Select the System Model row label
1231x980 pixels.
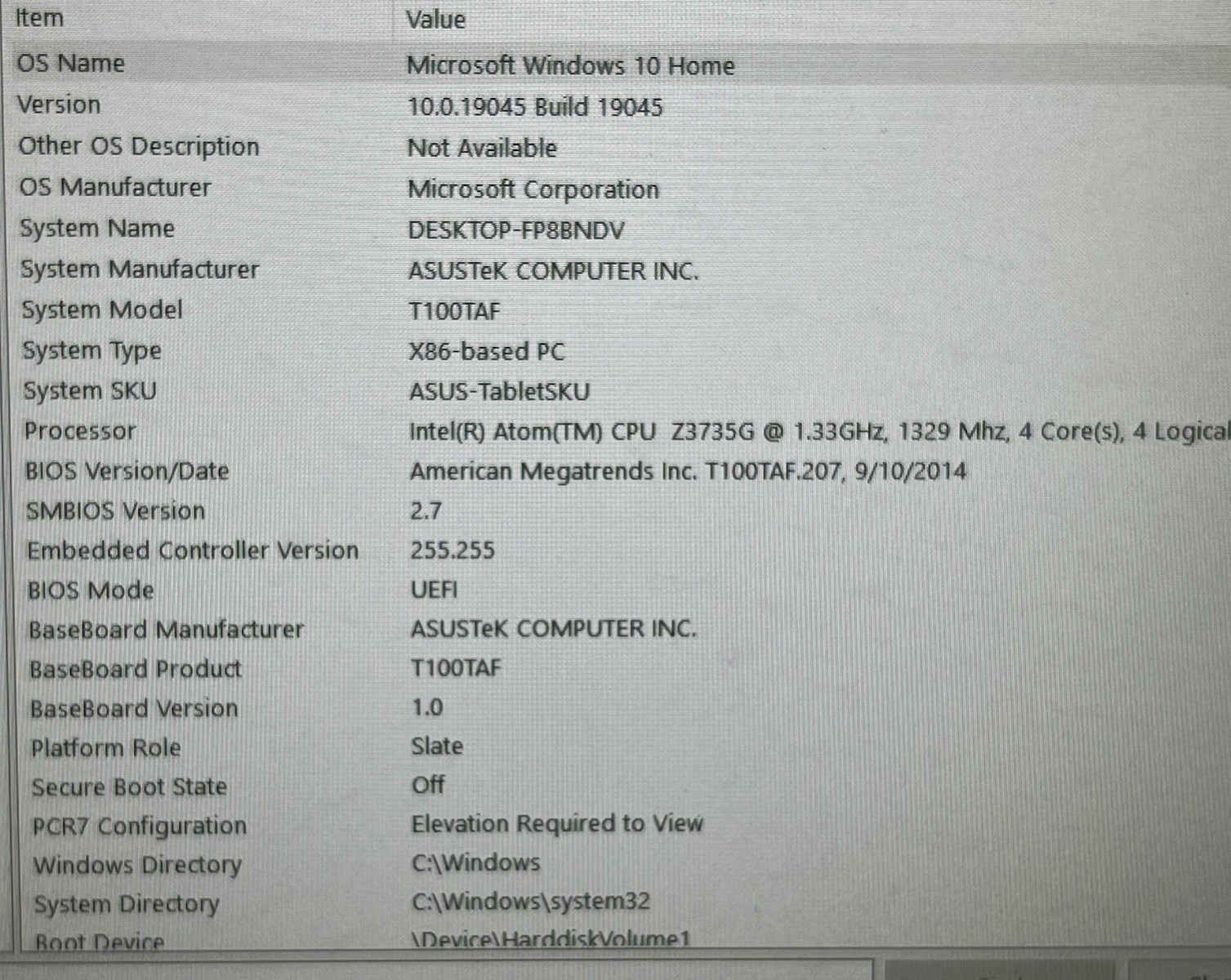102,310
